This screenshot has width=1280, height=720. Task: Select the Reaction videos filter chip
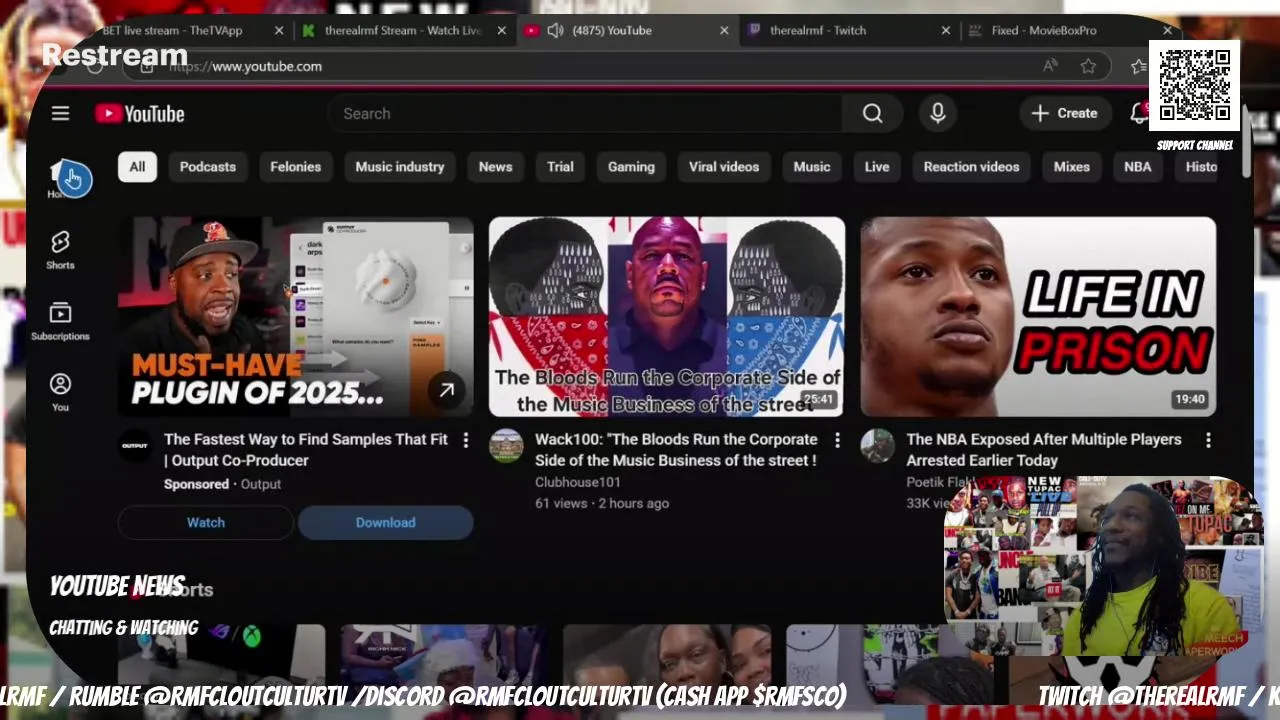click(x=972, y=167)
